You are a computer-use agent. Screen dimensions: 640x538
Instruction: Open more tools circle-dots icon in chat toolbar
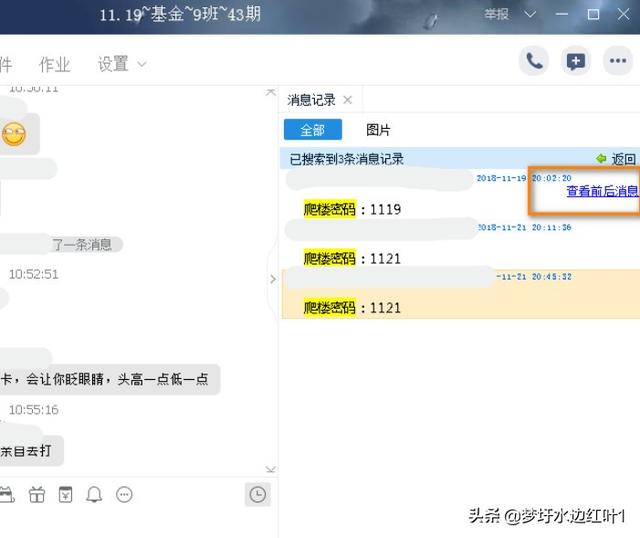click(x=124, y=494)
